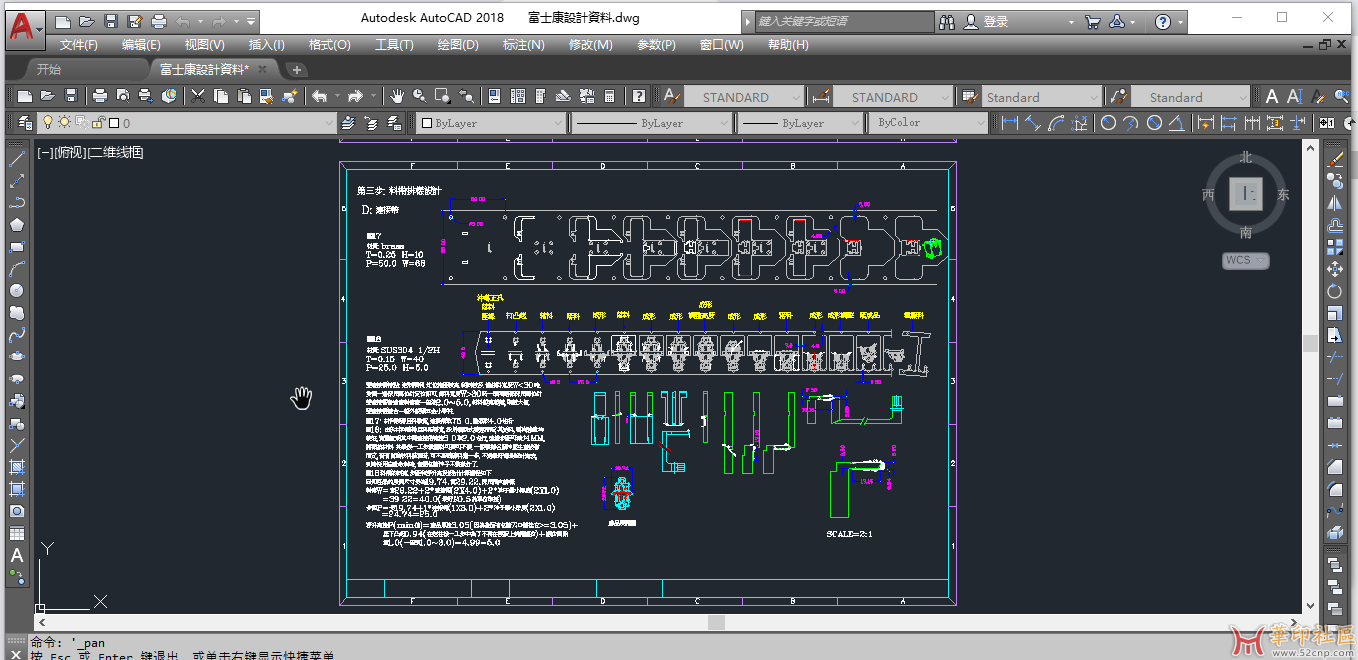The width and height of the screenshot is (1358, 660).
Task: Open the QuickCalc calculator icon
Action: pos(609,96)
